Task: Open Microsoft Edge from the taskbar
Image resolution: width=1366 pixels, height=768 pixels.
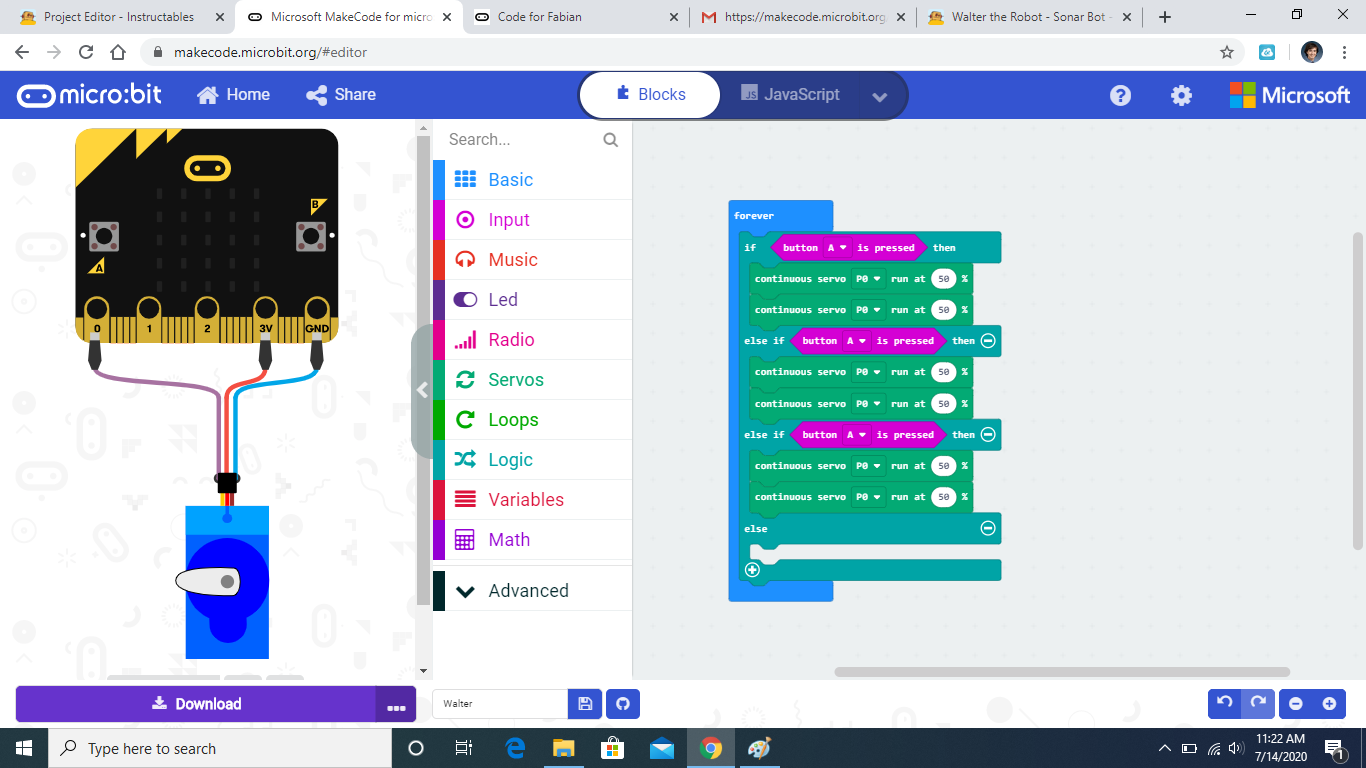Action: [516, 748]
